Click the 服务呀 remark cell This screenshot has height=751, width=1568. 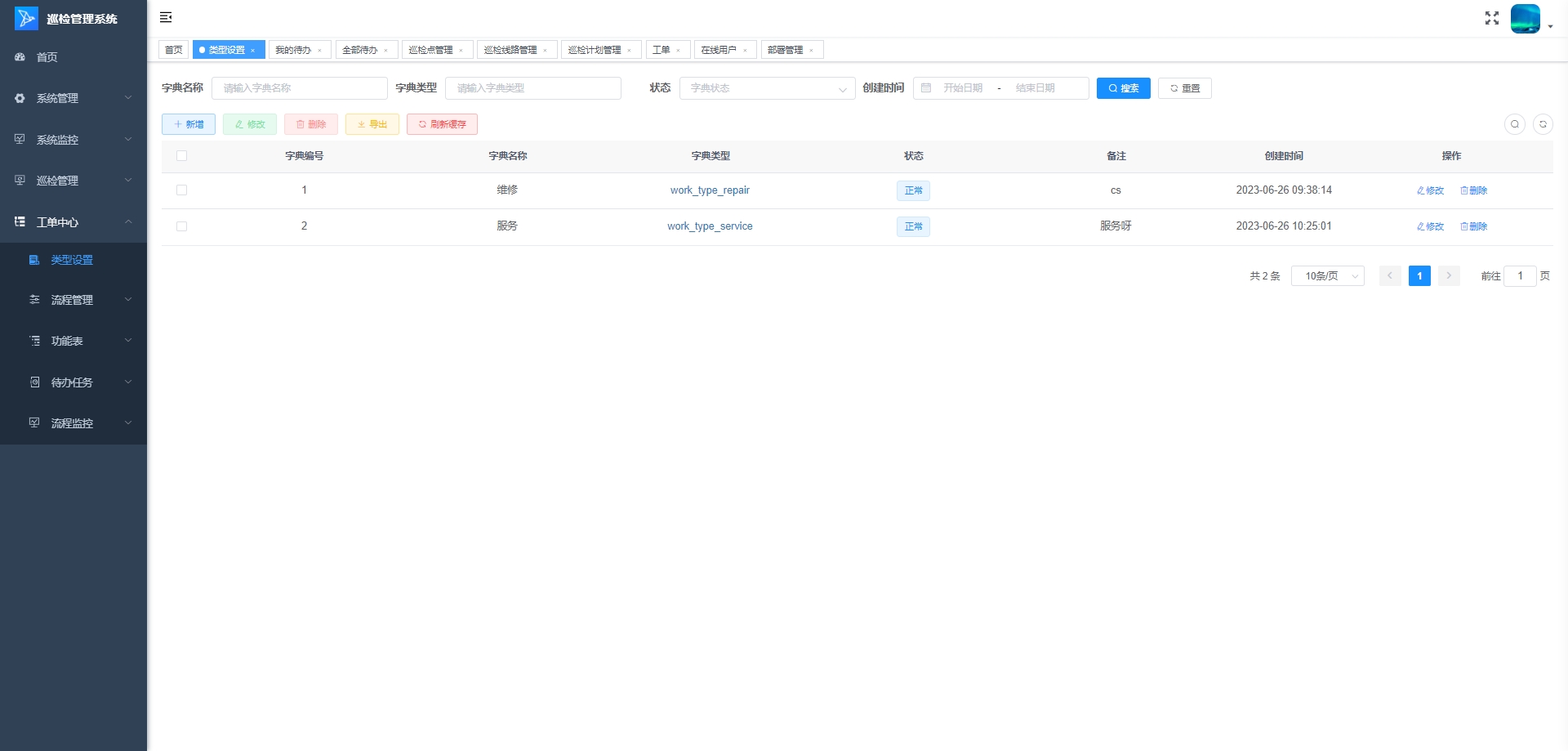[1116, 226]
